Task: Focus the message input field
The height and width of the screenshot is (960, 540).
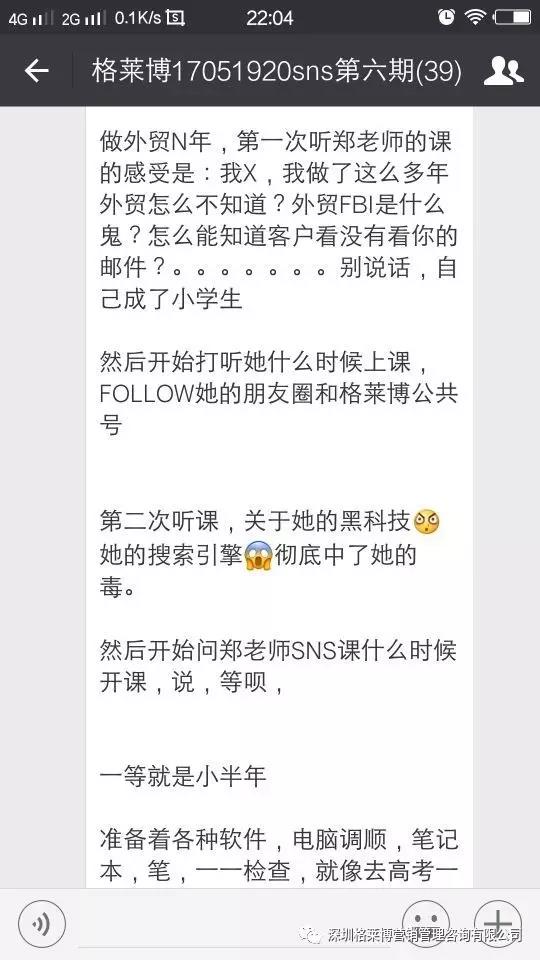Action: pyautogui.click(x=233, y=924)
